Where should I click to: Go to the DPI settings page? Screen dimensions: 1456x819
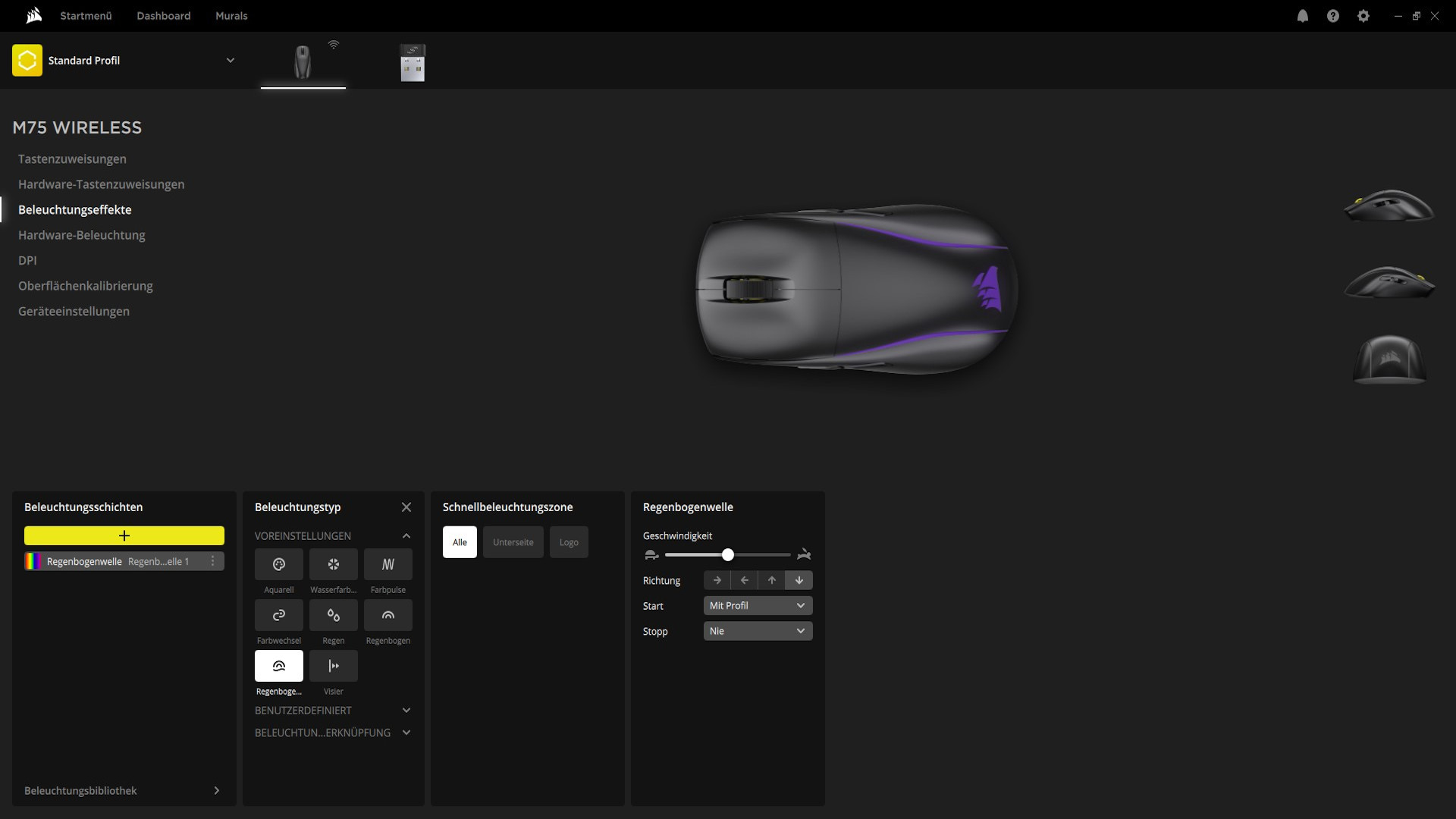[27, 260]
